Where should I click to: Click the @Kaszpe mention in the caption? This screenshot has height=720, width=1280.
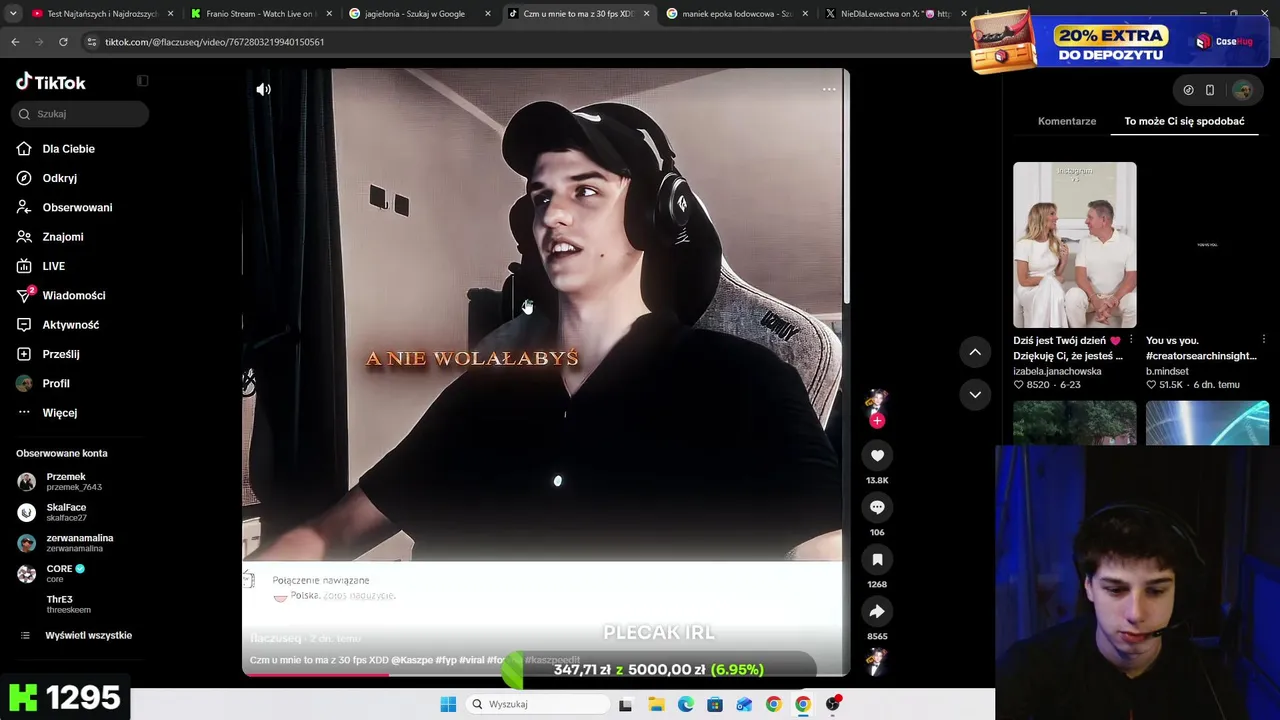pyautogui.click(x=410, y=661)
